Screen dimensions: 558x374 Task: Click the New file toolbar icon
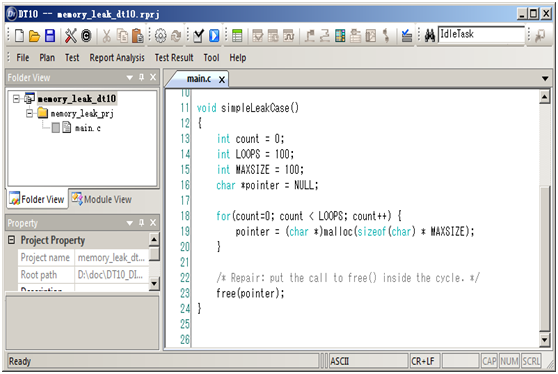(x=20, y=36)
